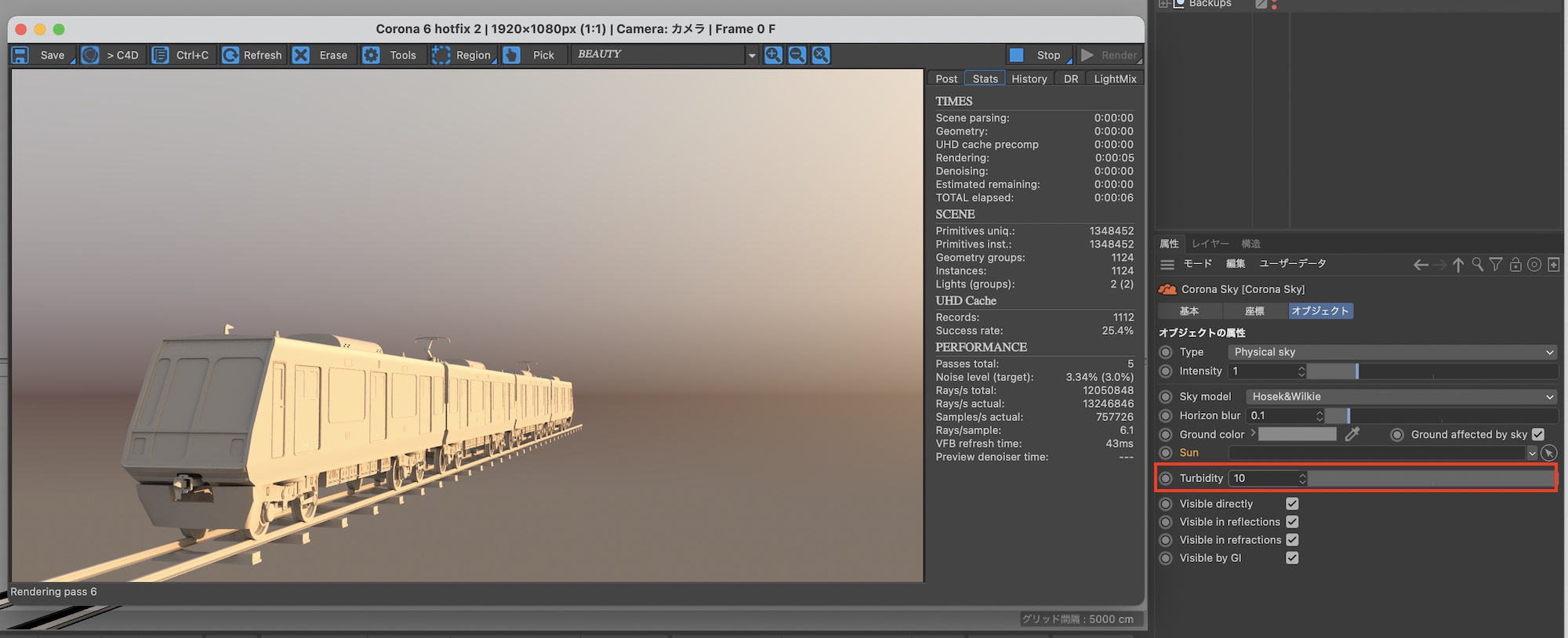This screenshot has width=1568, height=638.
Task: Open the Type Physical sky dropdown
Action: point(1392,352)
